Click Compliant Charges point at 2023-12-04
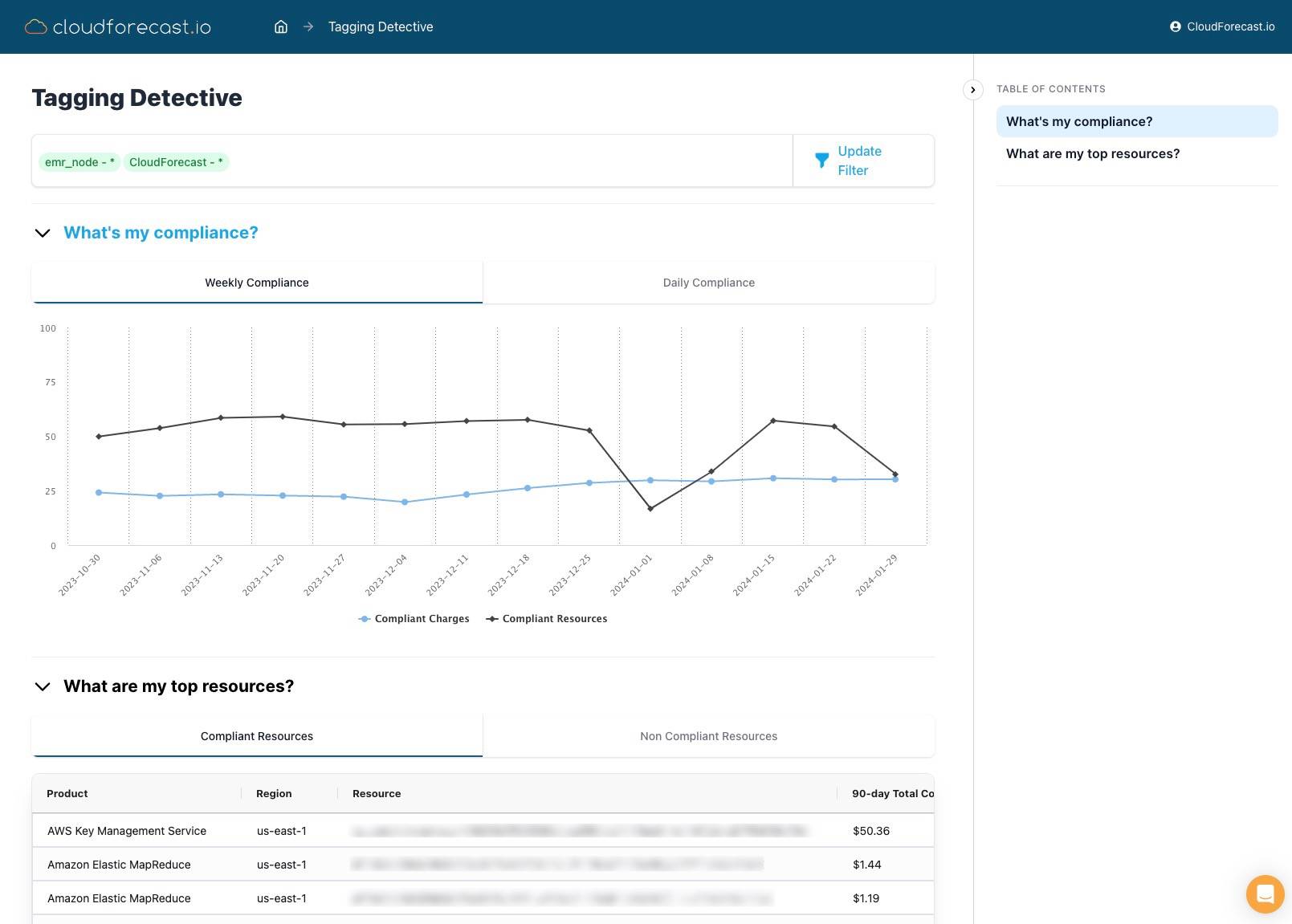This screenshot has height=924, width=1292. pyautogui.click(x=405, y=503)
